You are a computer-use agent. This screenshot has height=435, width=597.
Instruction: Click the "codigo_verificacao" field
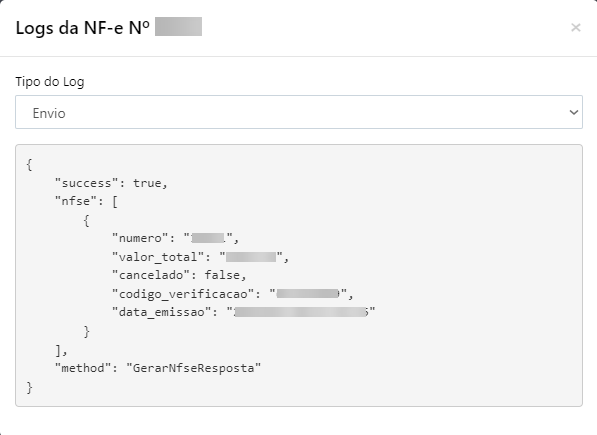point(183,294)
